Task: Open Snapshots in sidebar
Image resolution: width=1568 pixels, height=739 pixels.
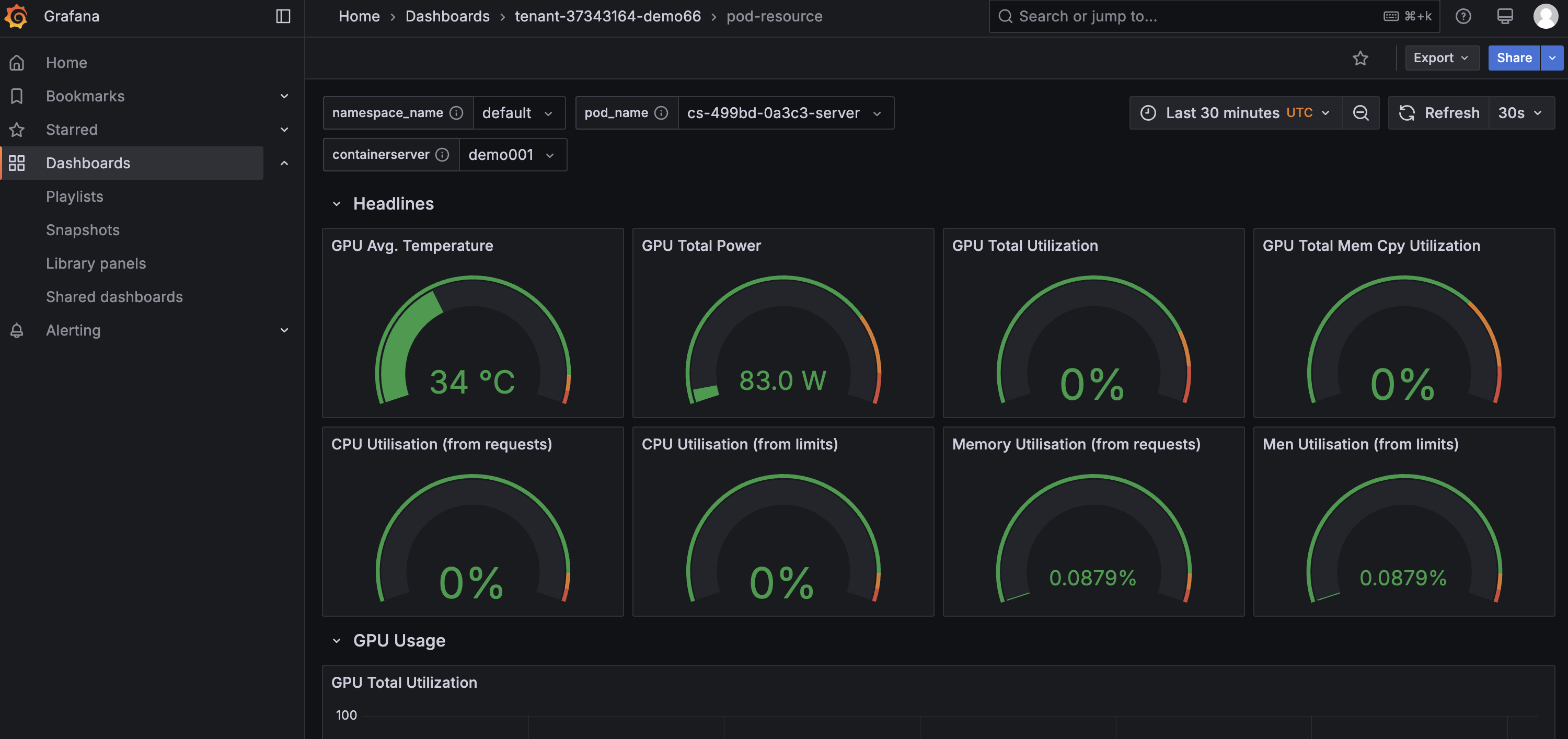Action: click(x=83, y=230)
